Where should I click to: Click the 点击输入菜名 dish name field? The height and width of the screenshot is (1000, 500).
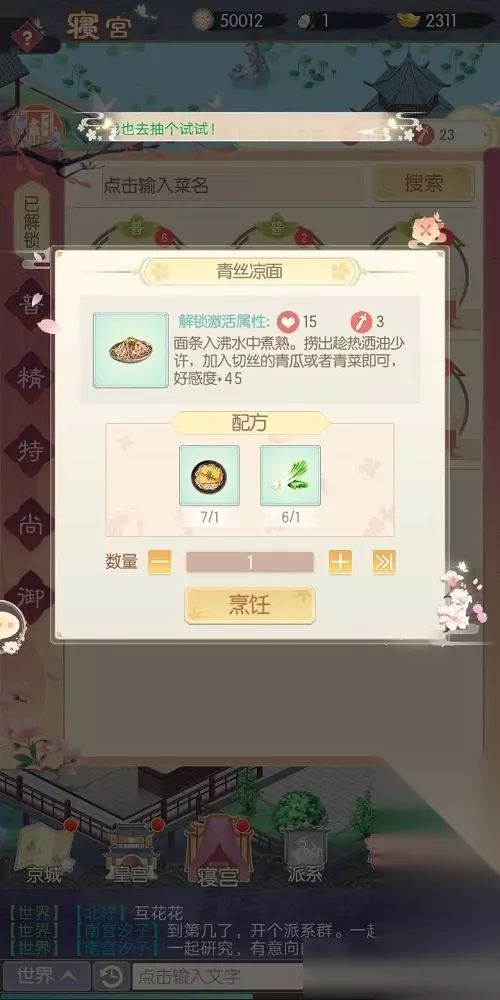coord(232,185)
